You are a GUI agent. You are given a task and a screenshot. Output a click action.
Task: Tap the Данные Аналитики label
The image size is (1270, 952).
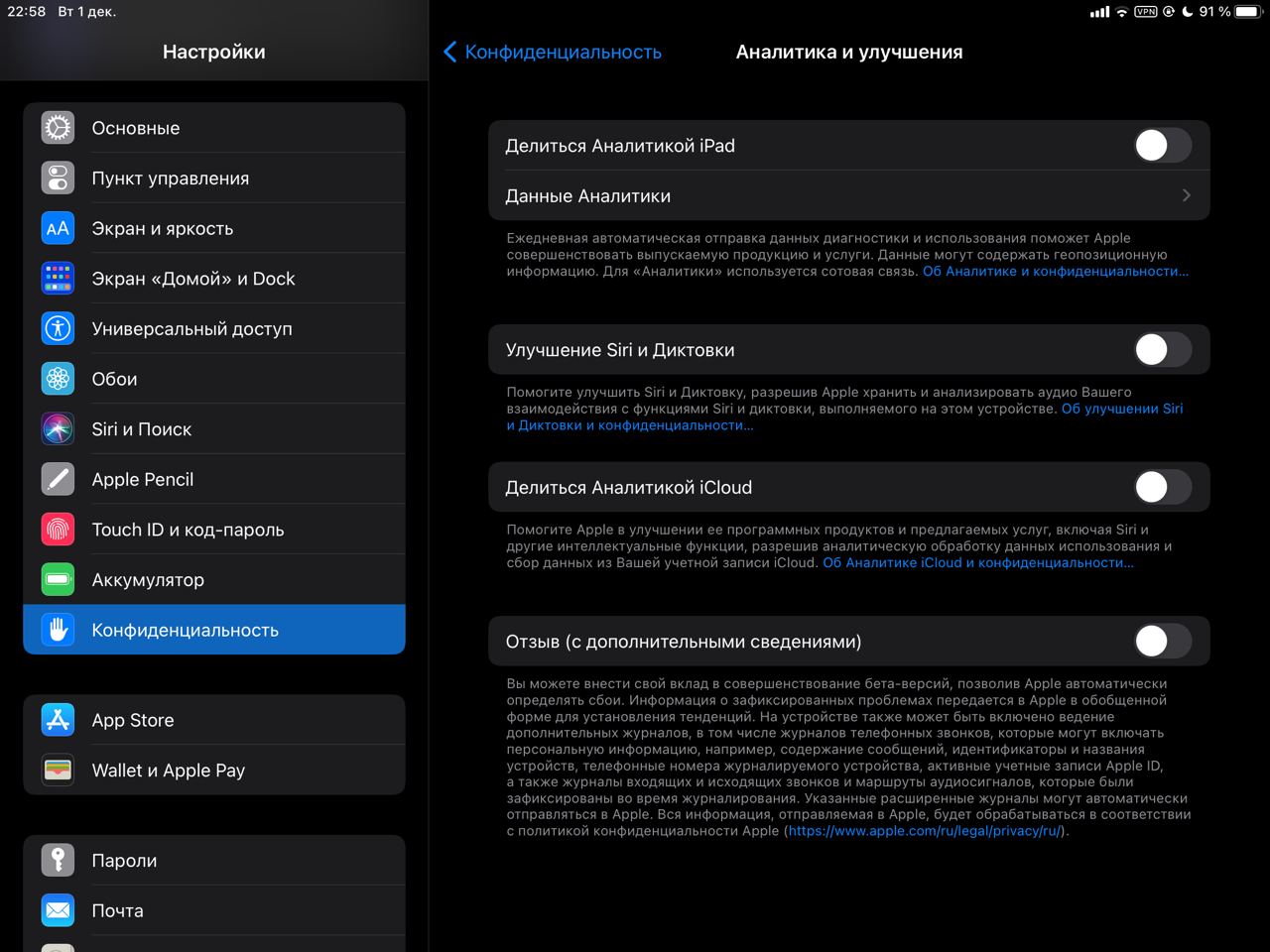point(587,196)
